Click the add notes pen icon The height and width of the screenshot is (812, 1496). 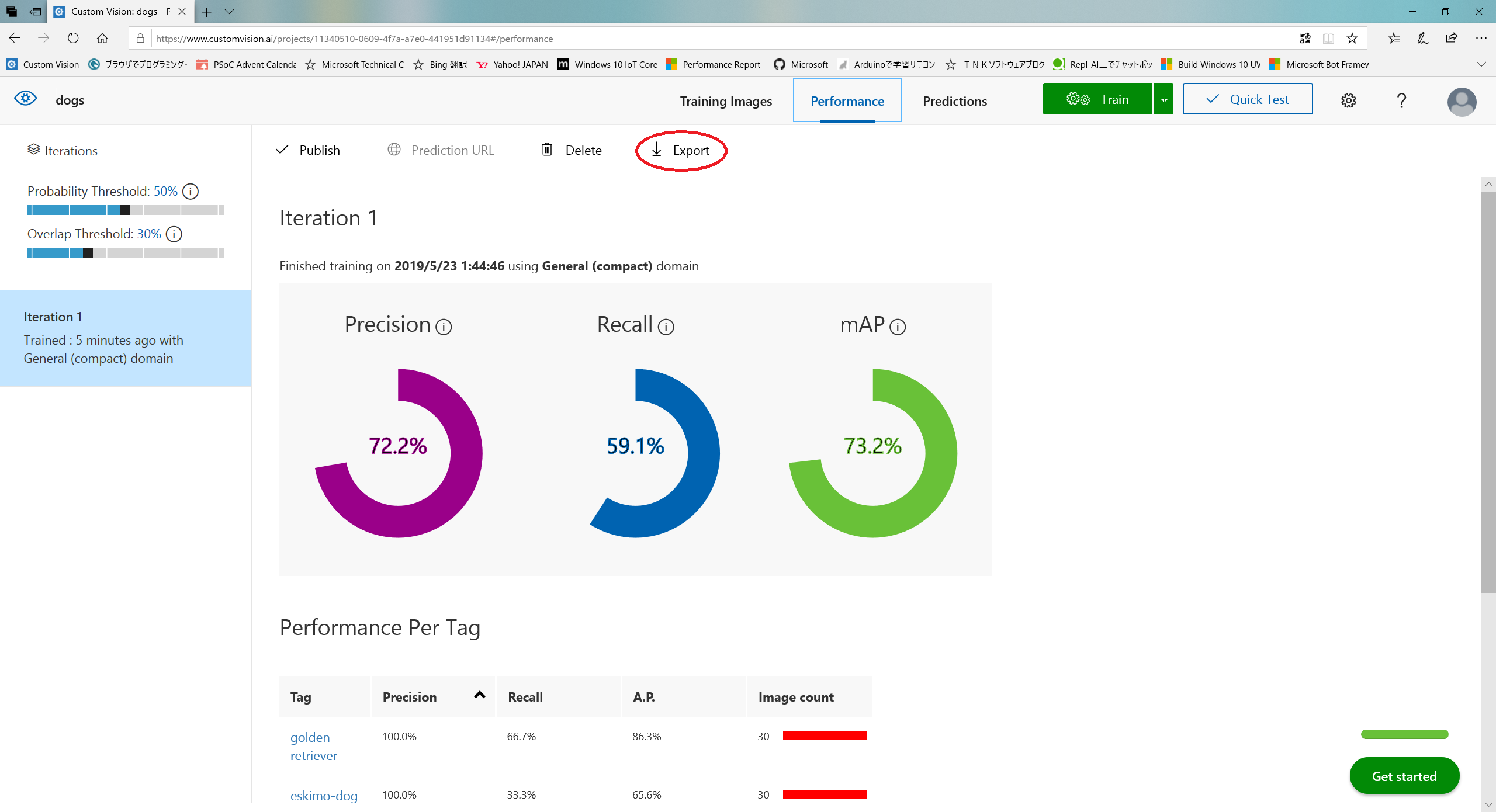tap(1422, 39)
